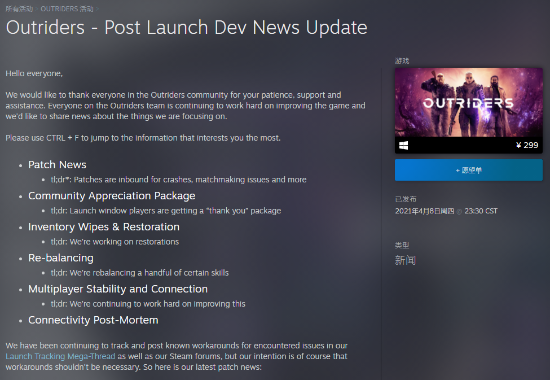
Task: Click the 23:30 CST publish time
Action: click(481, 211)
